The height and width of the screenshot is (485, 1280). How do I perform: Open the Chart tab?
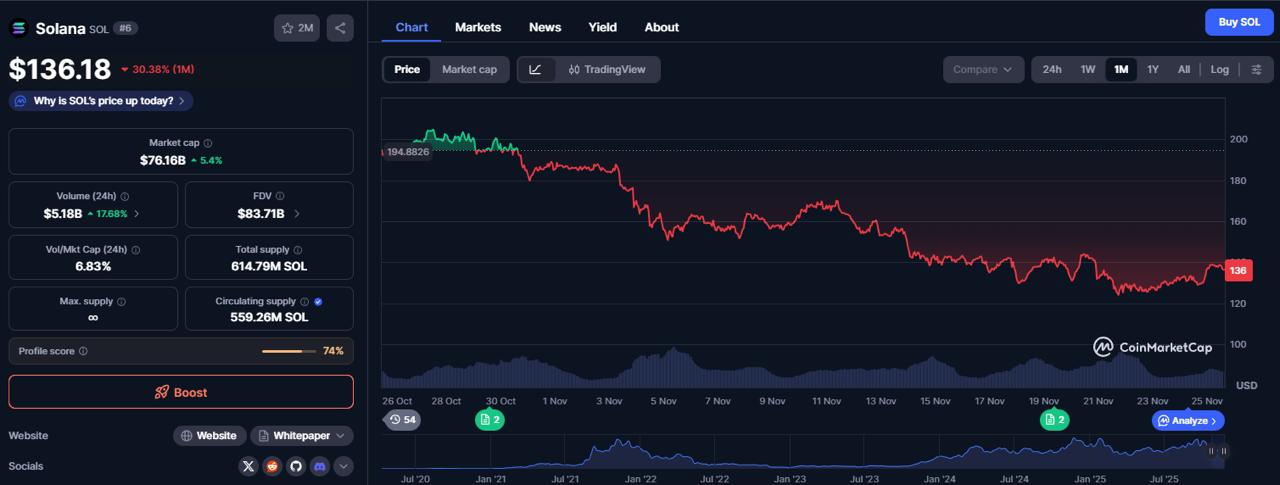[412, 27]
